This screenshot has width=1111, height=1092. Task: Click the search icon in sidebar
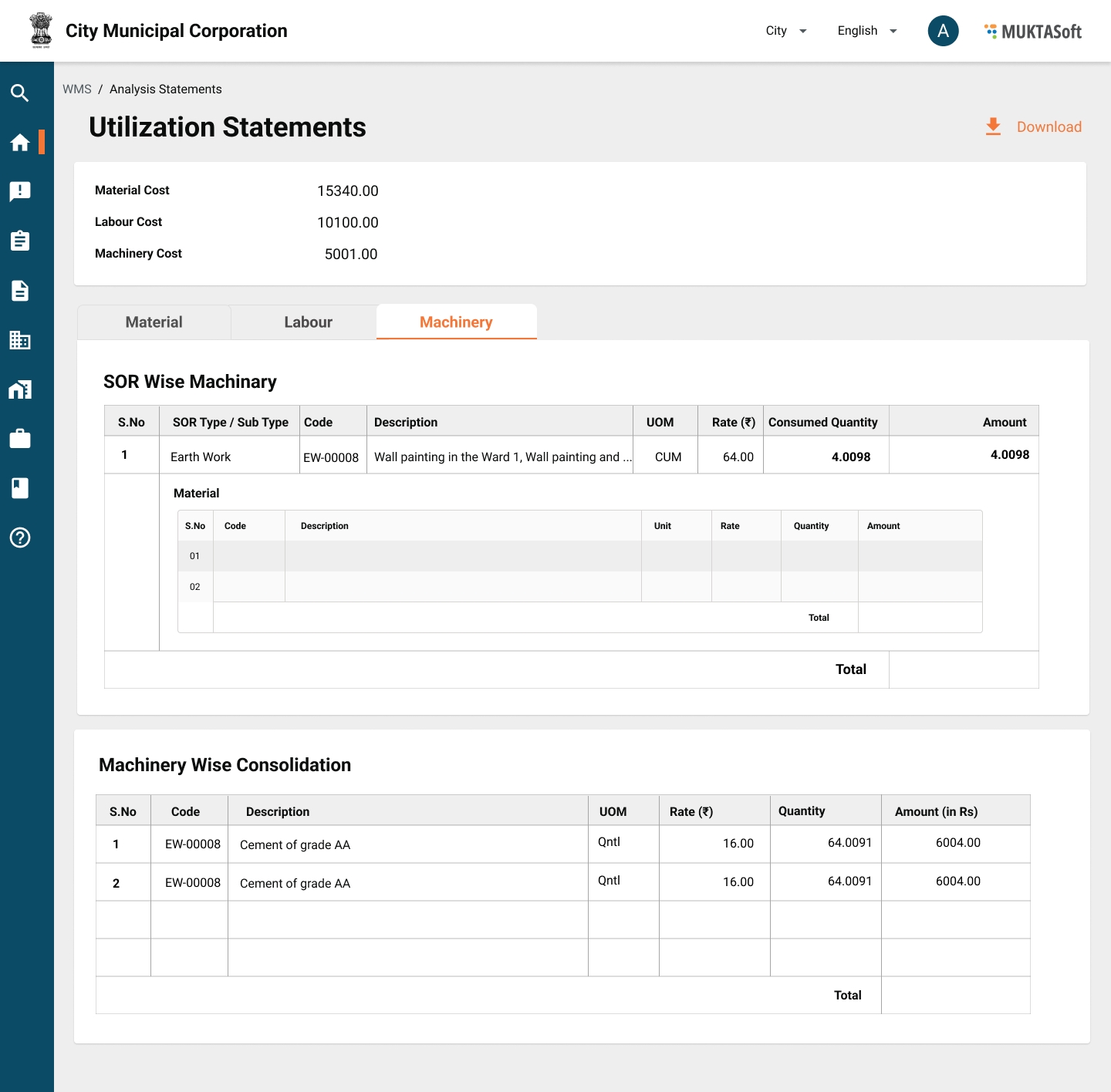click(x=20, y=93)
